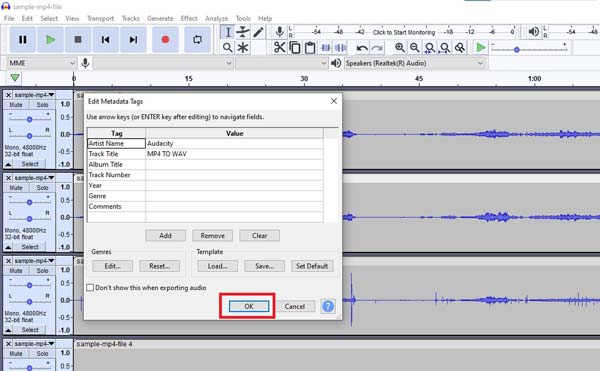Check Don't show this when exporting audio

tap(90, 288)
